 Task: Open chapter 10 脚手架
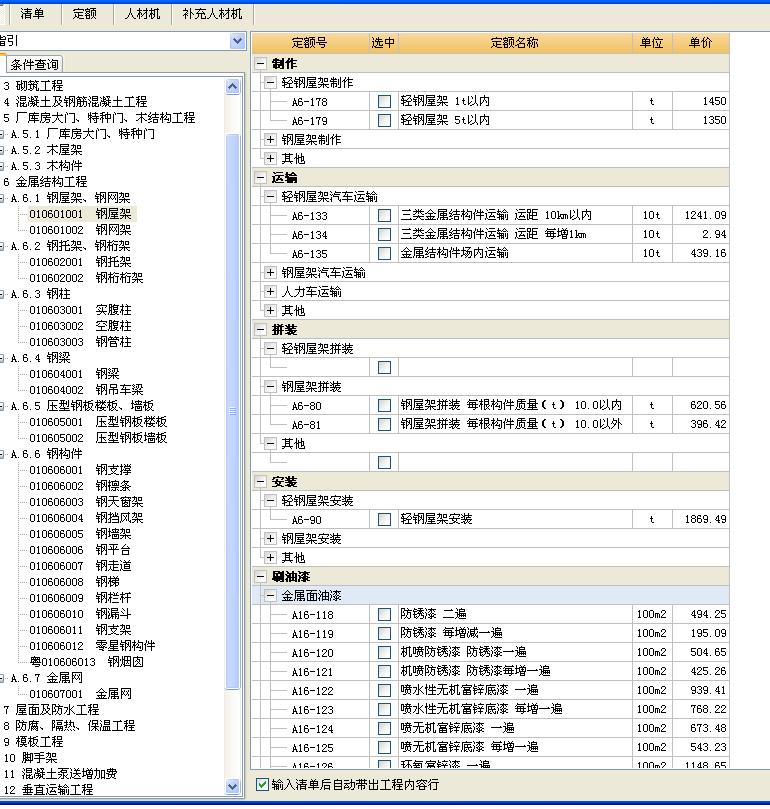coord(30,757)
